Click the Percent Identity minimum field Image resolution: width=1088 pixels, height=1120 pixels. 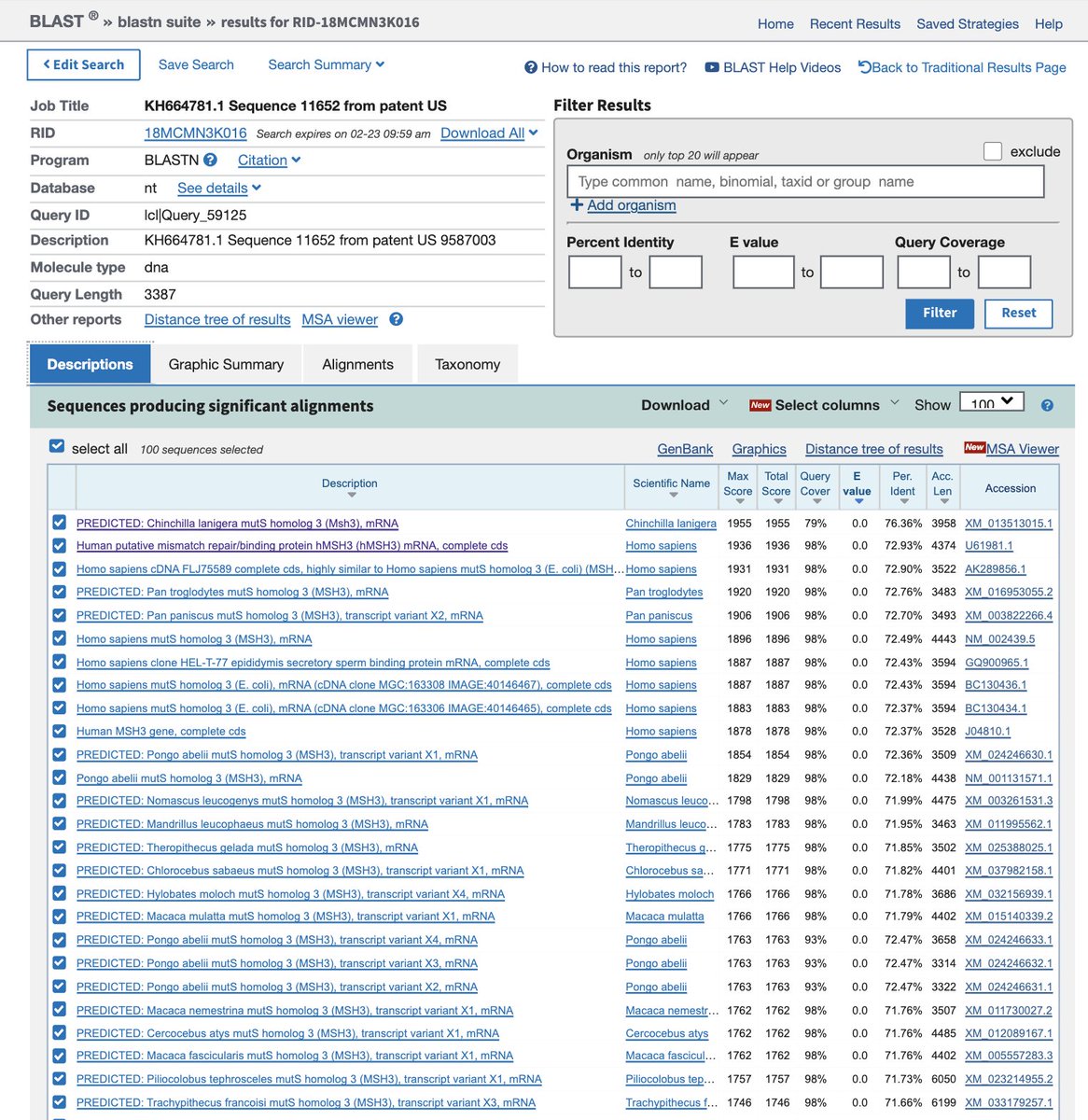[594, 272]
